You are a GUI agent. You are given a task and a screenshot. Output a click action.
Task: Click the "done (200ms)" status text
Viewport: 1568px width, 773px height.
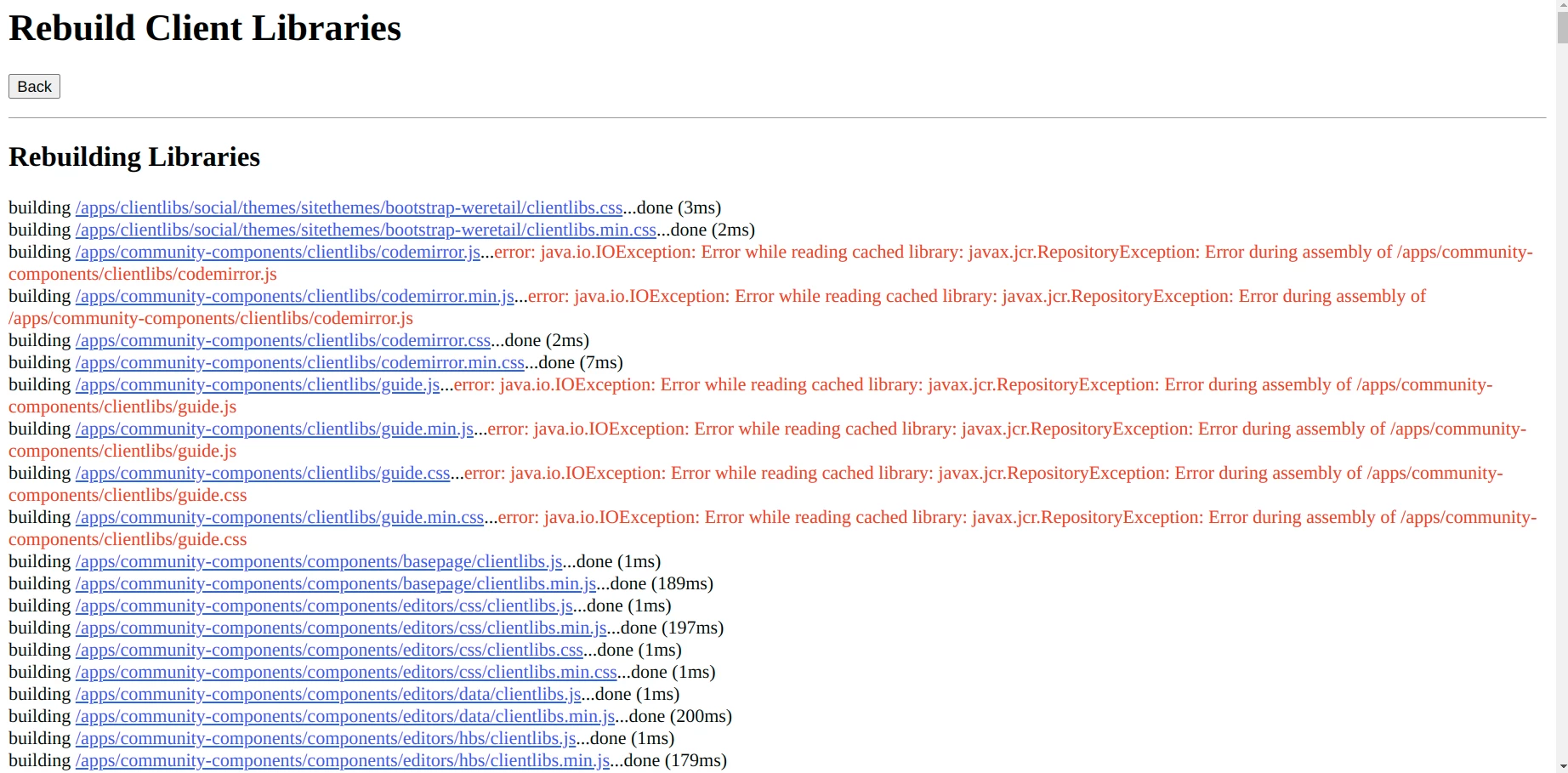pyautogui.click(x=680, y=716)
